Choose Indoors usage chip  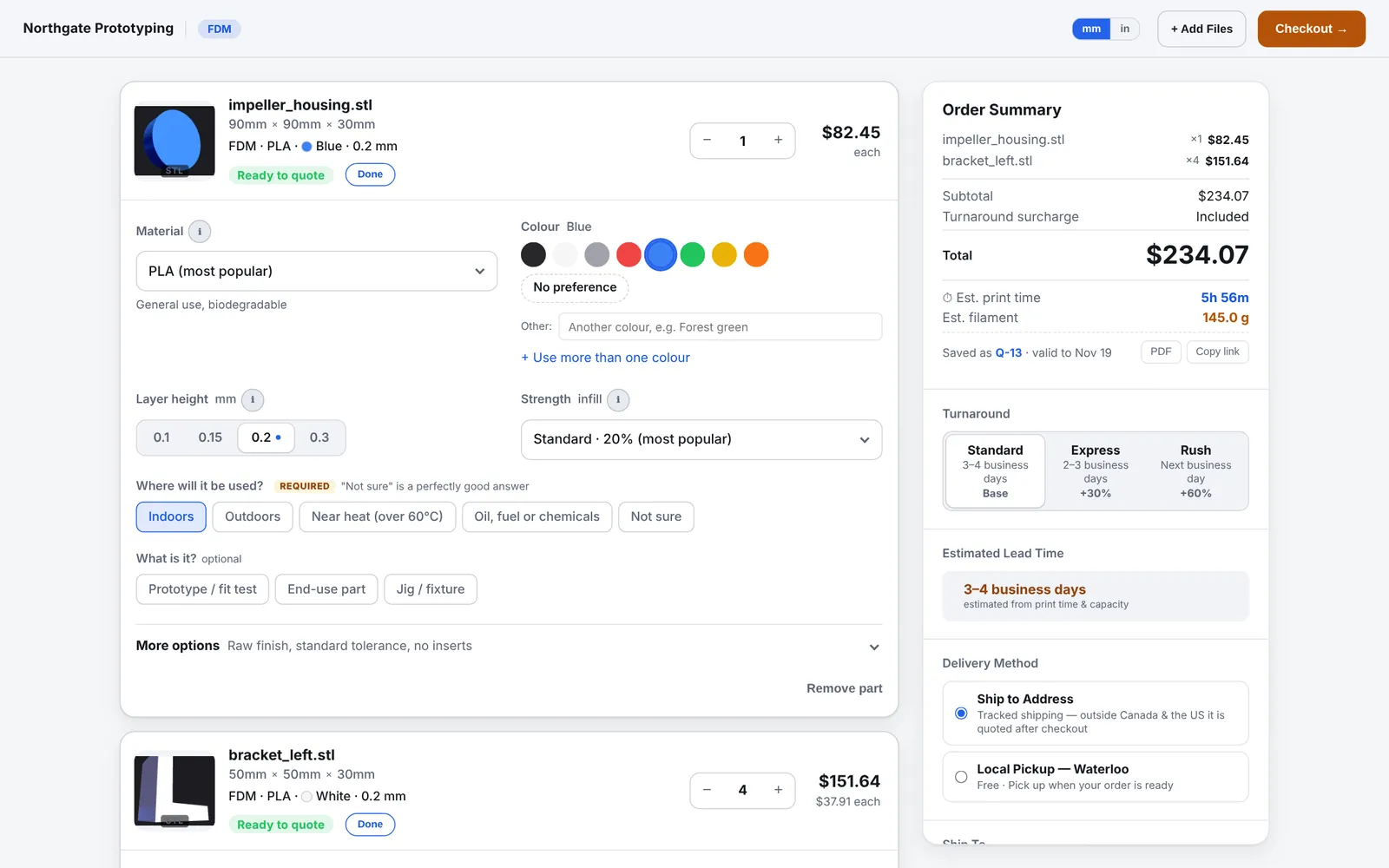click(x=171, y=516)
